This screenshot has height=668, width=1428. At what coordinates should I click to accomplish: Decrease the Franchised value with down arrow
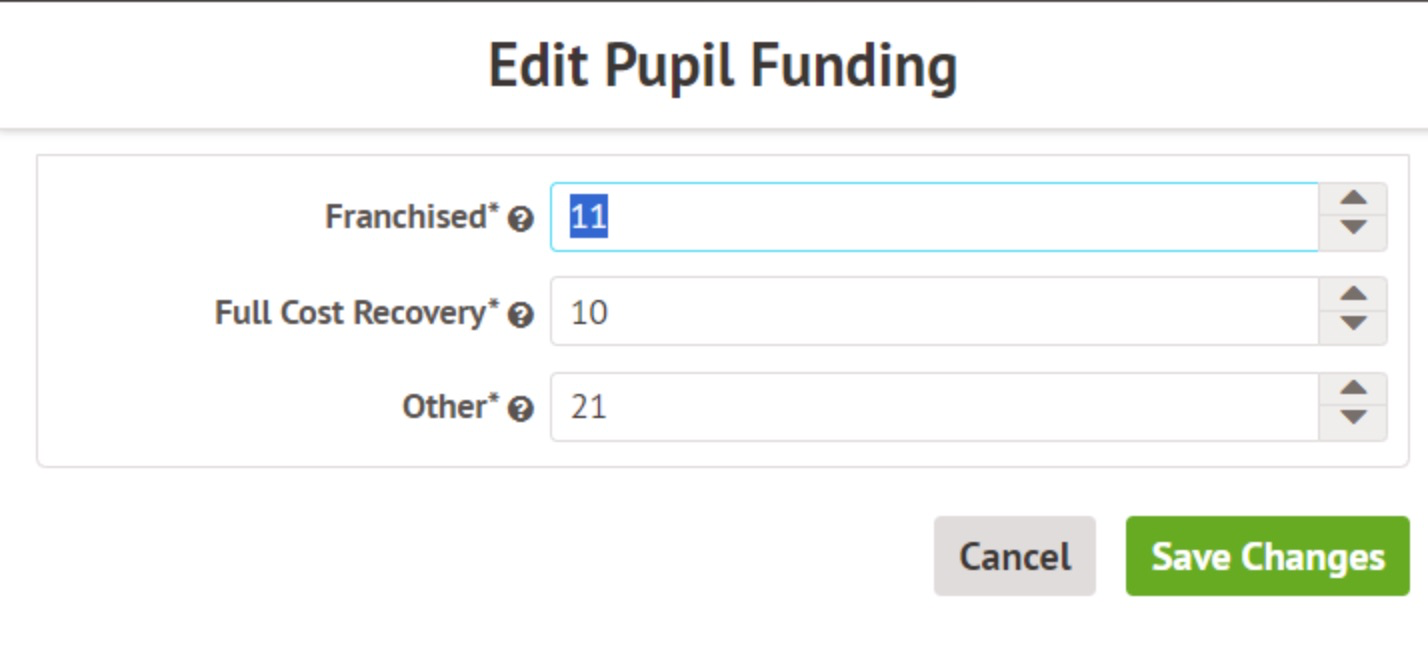coord(1353,229)
